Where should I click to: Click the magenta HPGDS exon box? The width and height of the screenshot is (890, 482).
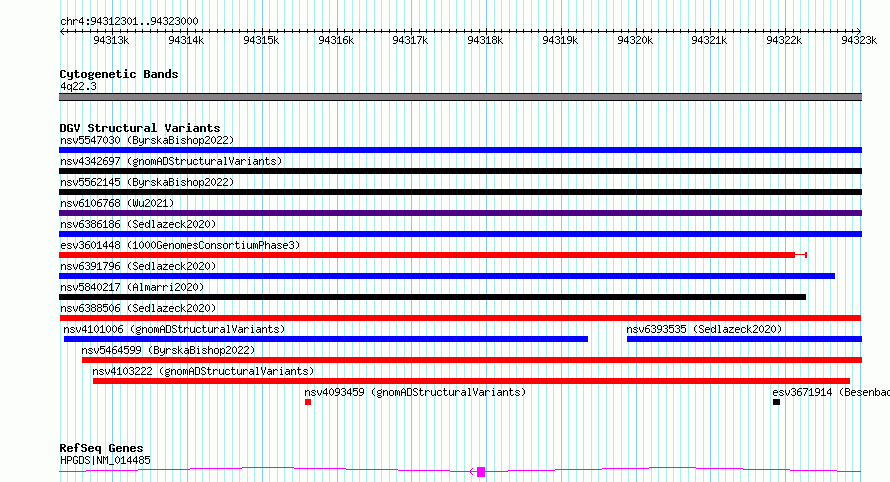click(x=481, y=472)
